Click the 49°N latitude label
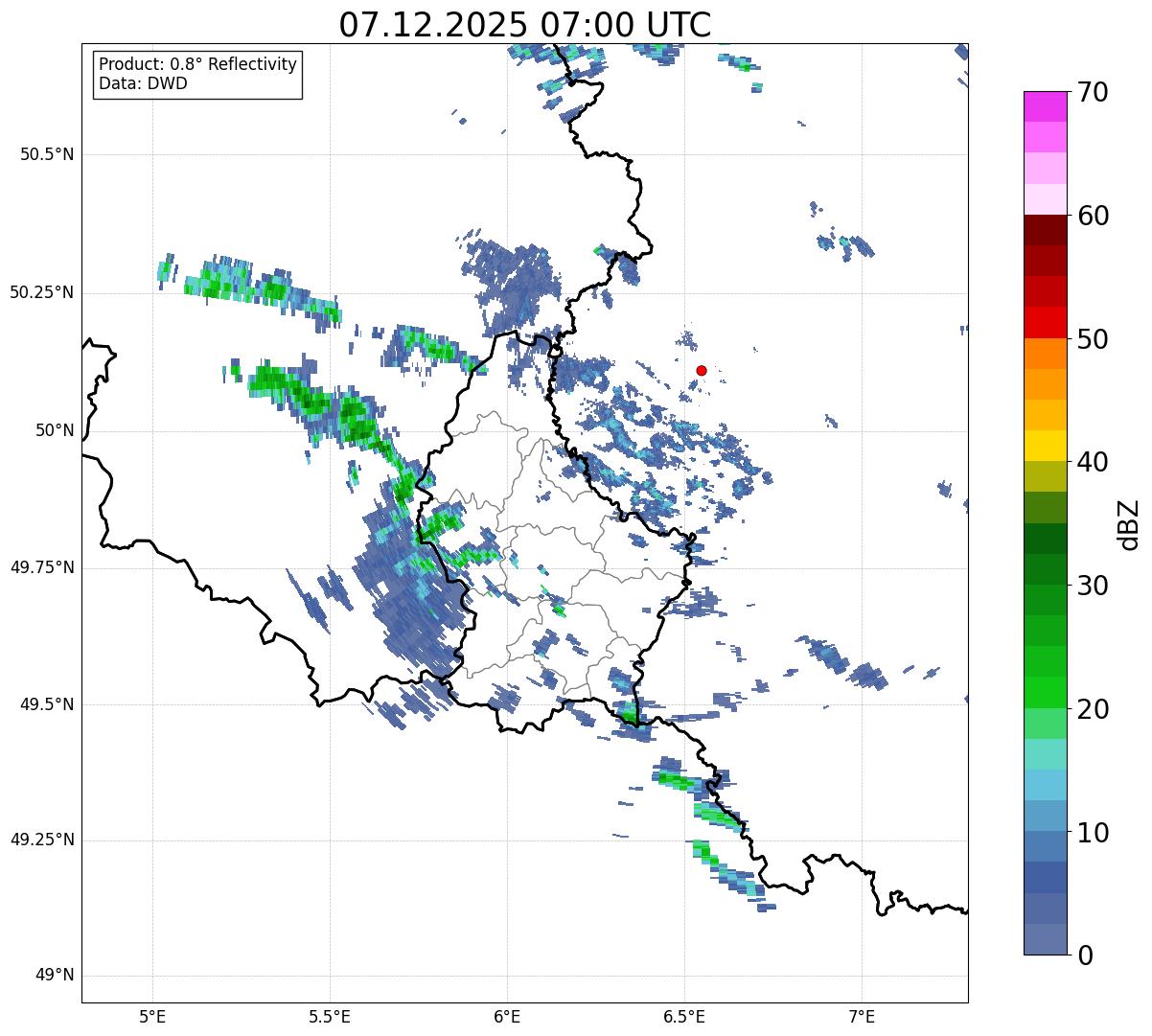Screen dimensions: 1152x1036 coord(55,976)
